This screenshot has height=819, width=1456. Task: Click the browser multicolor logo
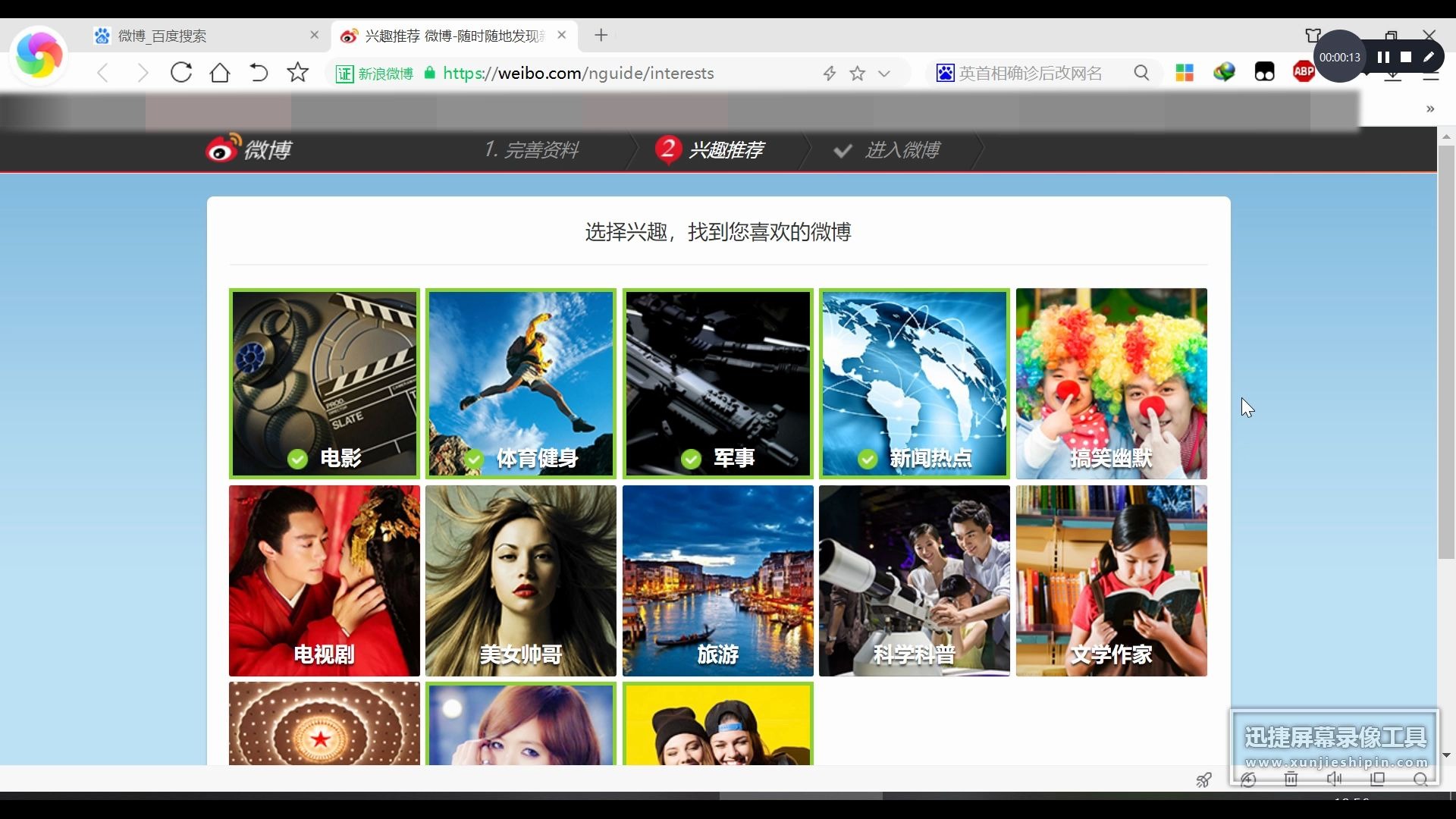coord(39,55)
